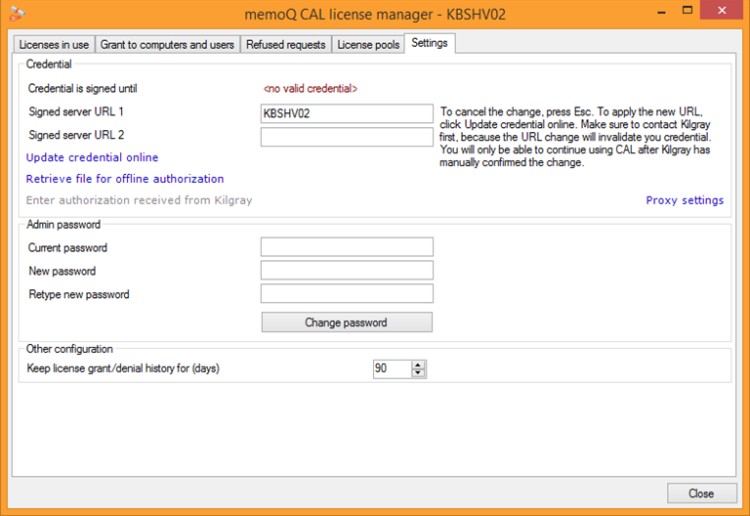
Task: Decrease history days with down arrow
Action: tap(418, 373)
